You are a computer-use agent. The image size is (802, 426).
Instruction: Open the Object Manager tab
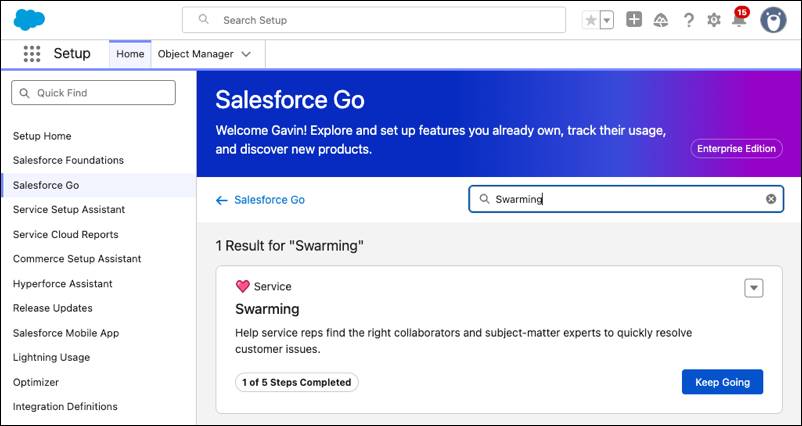[x=195, y=54]
